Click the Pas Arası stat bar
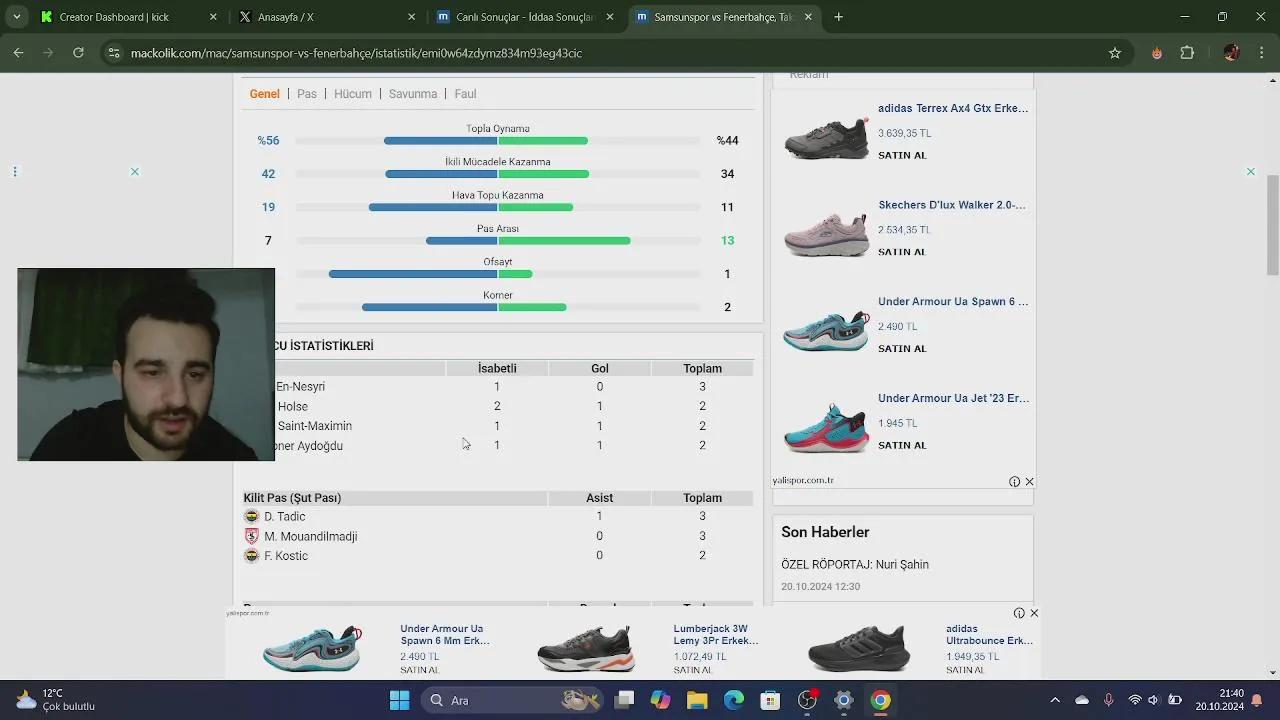 pos(497,241)
